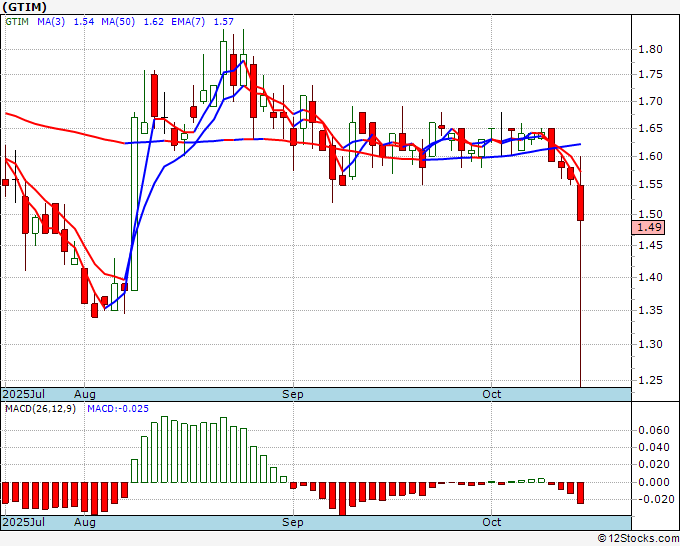The width and height of the screenshot is (680, 546).
Task: Click the 0.020 MACD axis label
Action: point(654,464)
